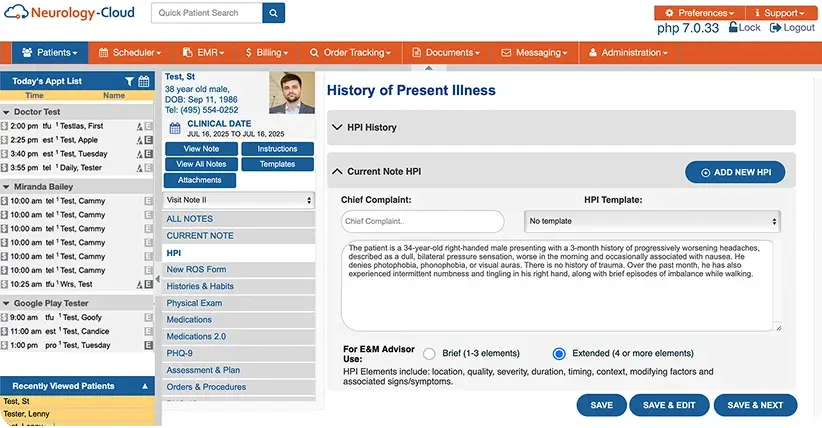Select Brief (1-3 elements) radio button
This screenshot has height=428, width=822.
point(429,354)
